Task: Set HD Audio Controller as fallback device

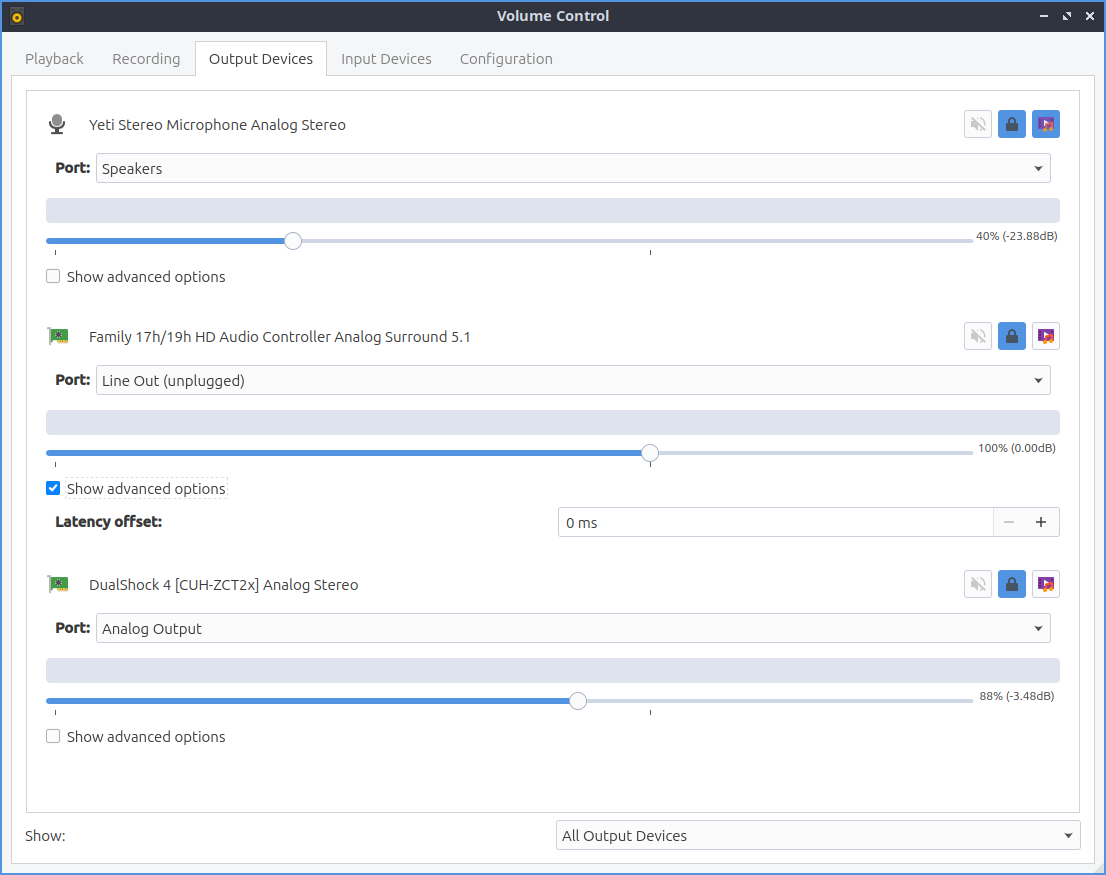Action: (x=1045, y=337)
